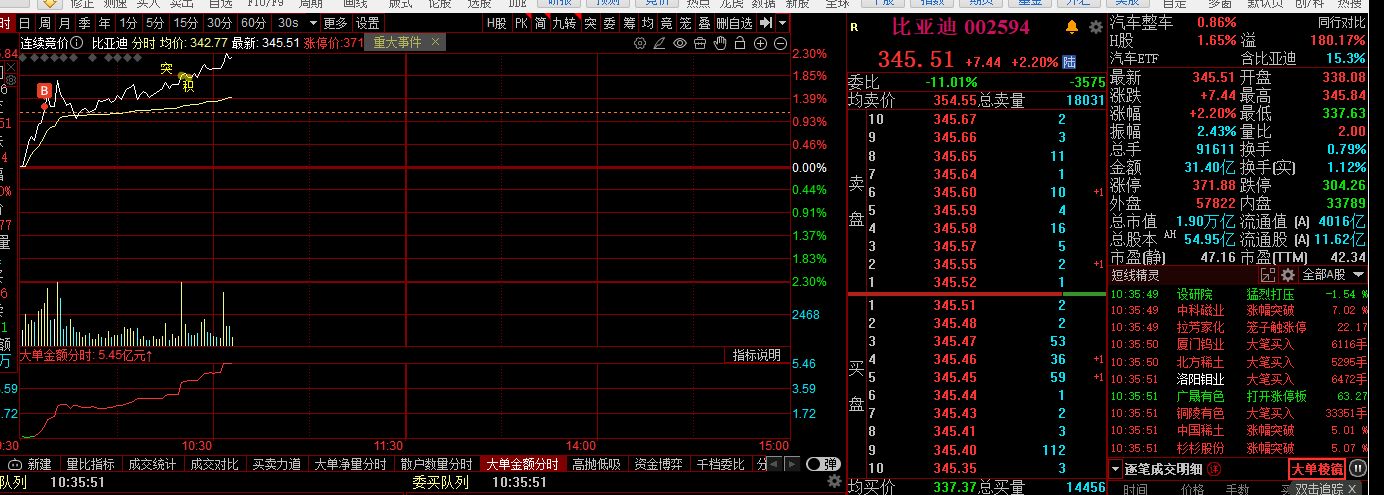Click the R marker beside stock name
This screenshot has height=495, width=1384.
(853, 27)
